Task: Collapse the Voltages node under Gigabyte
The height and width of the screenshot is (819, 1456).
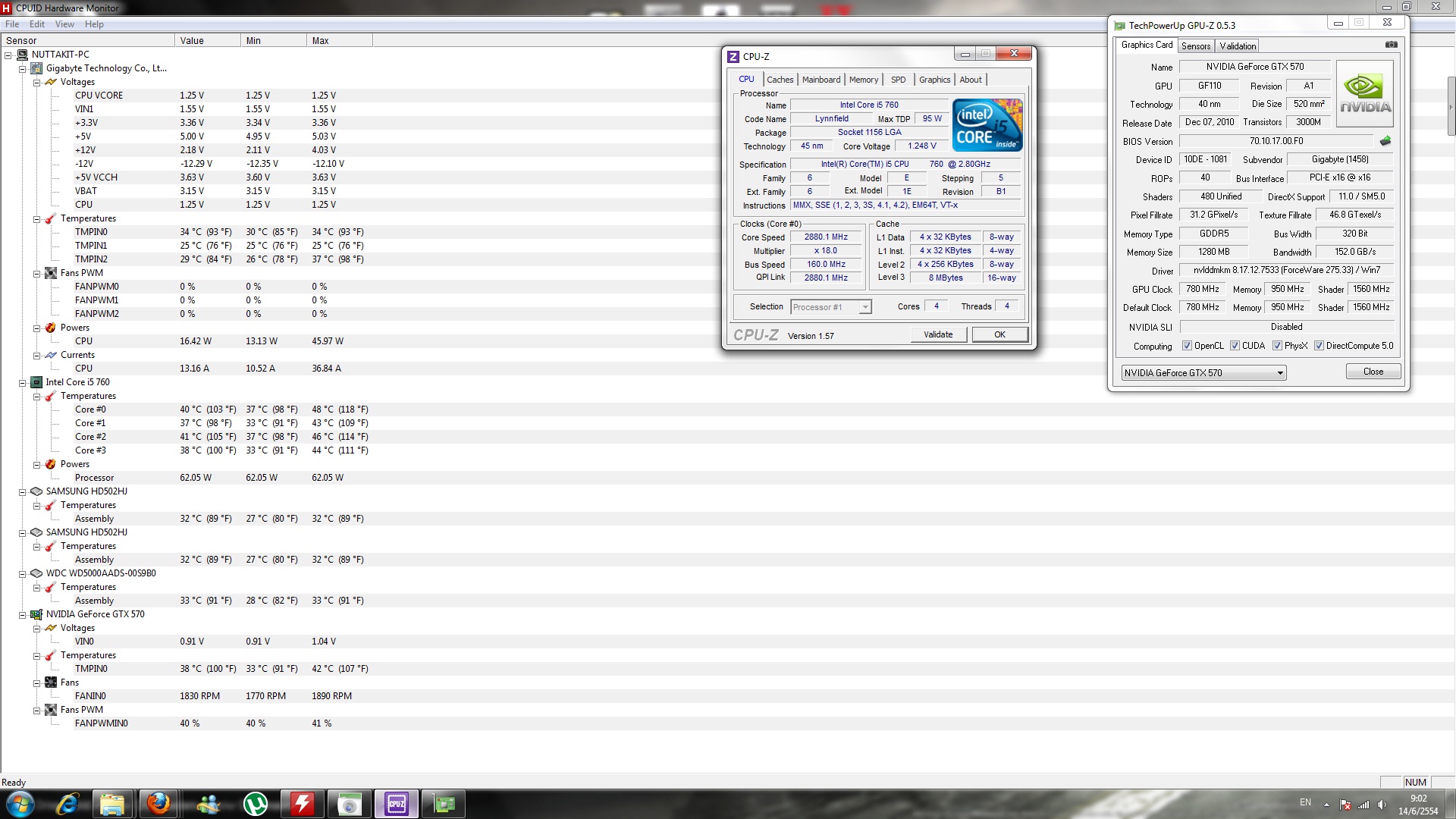Action: [36, 83]
